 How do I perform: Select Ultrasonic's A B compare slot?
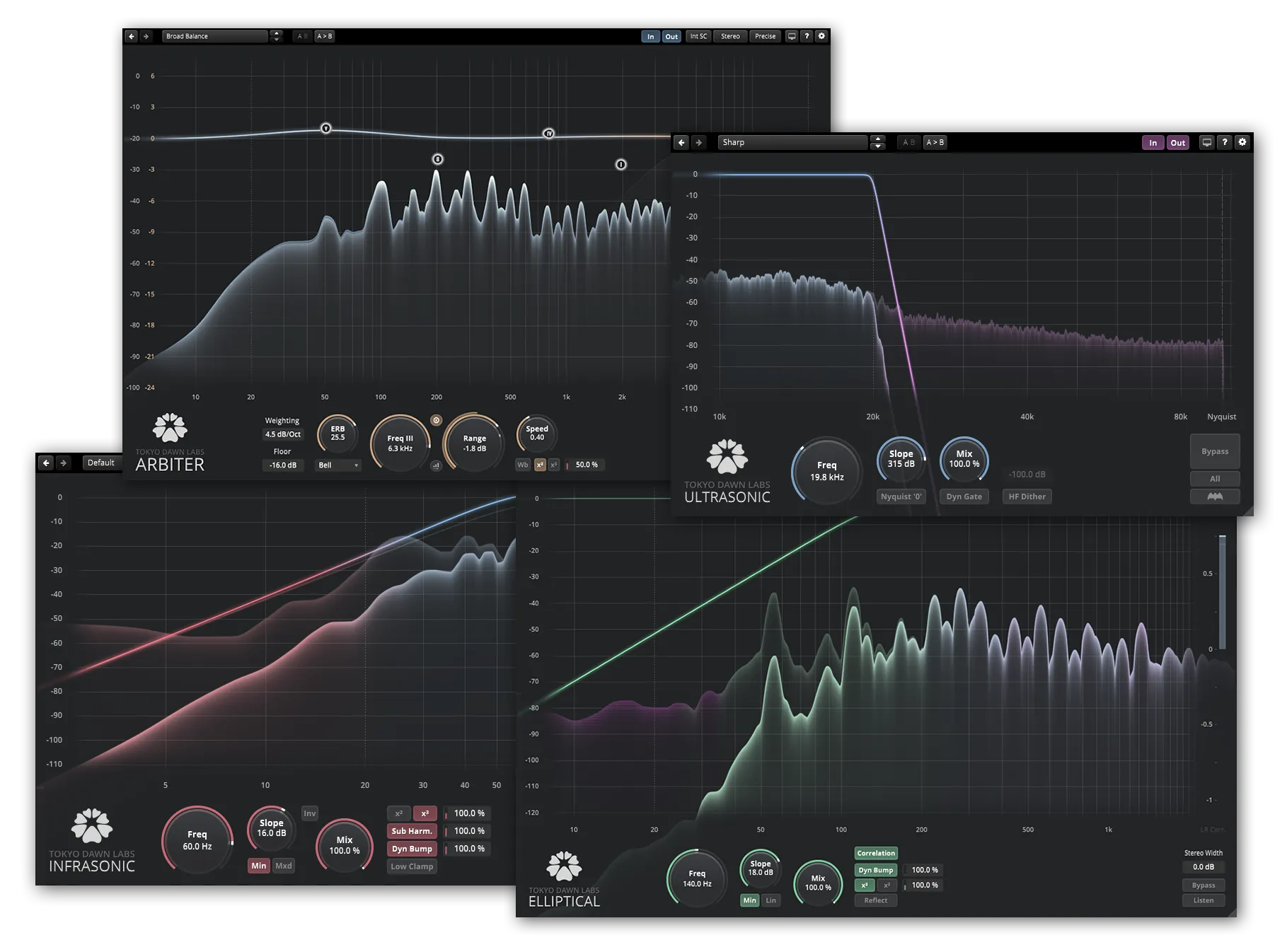(x=909, y=142)
